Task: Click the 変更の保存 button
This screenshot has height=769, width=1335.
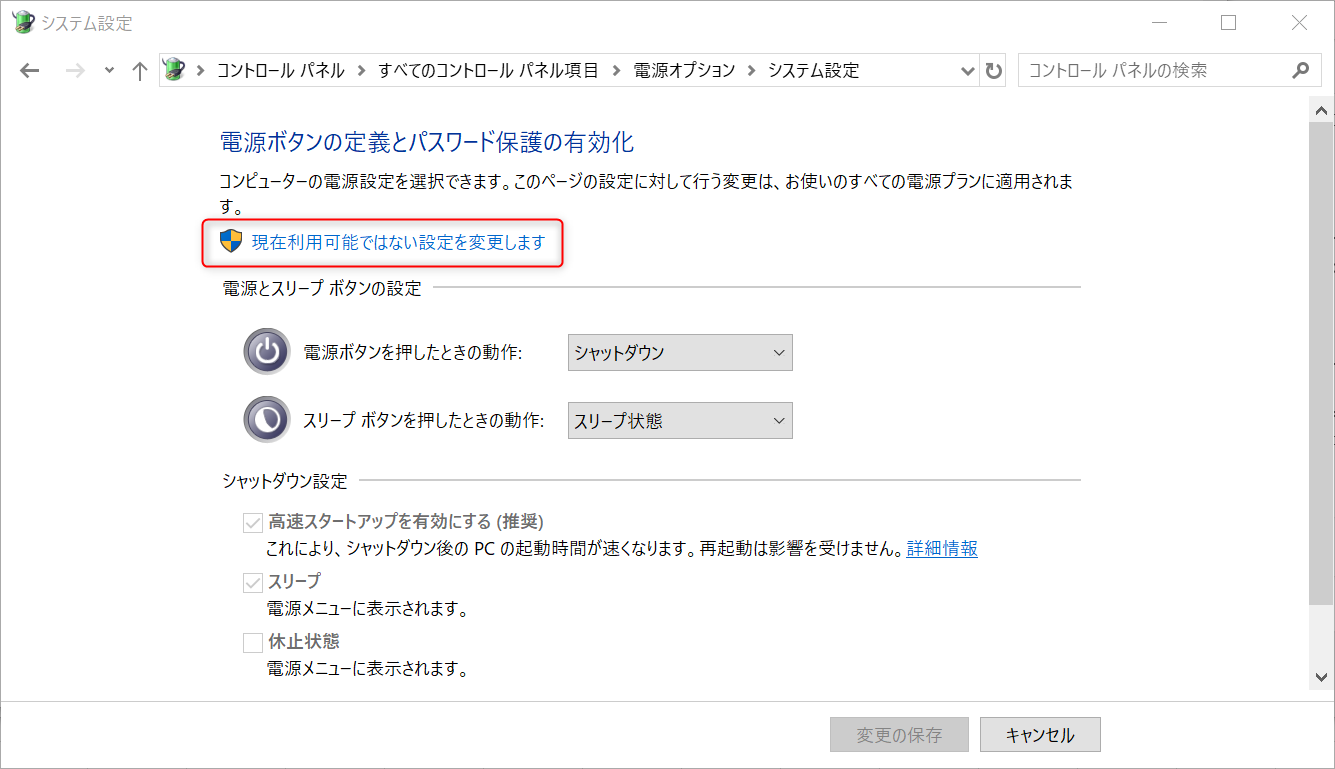Action: point(899,735)
